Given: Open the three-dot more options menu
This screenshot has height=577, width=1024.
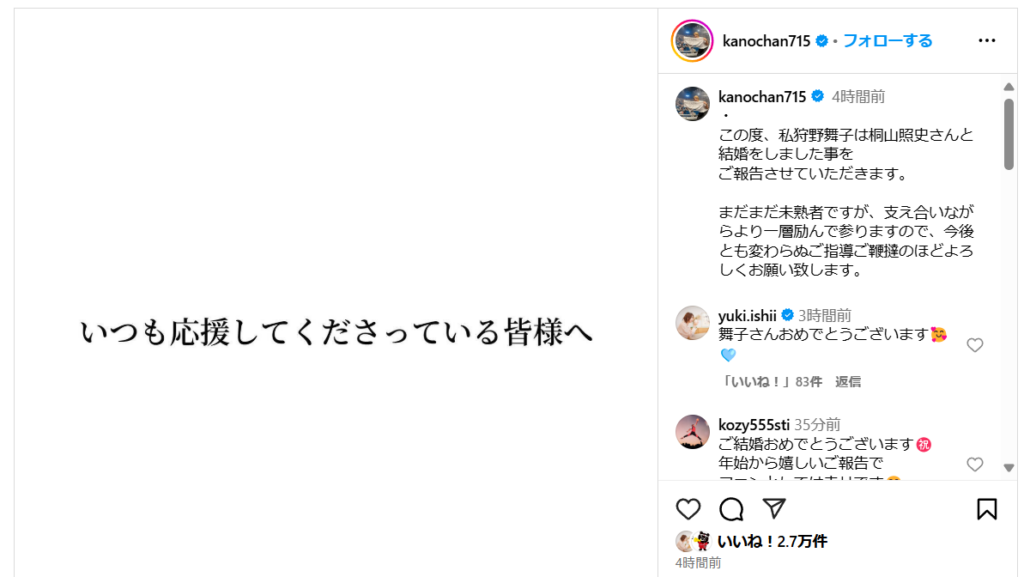Looking at the screenshot, I should pos(986,41).
